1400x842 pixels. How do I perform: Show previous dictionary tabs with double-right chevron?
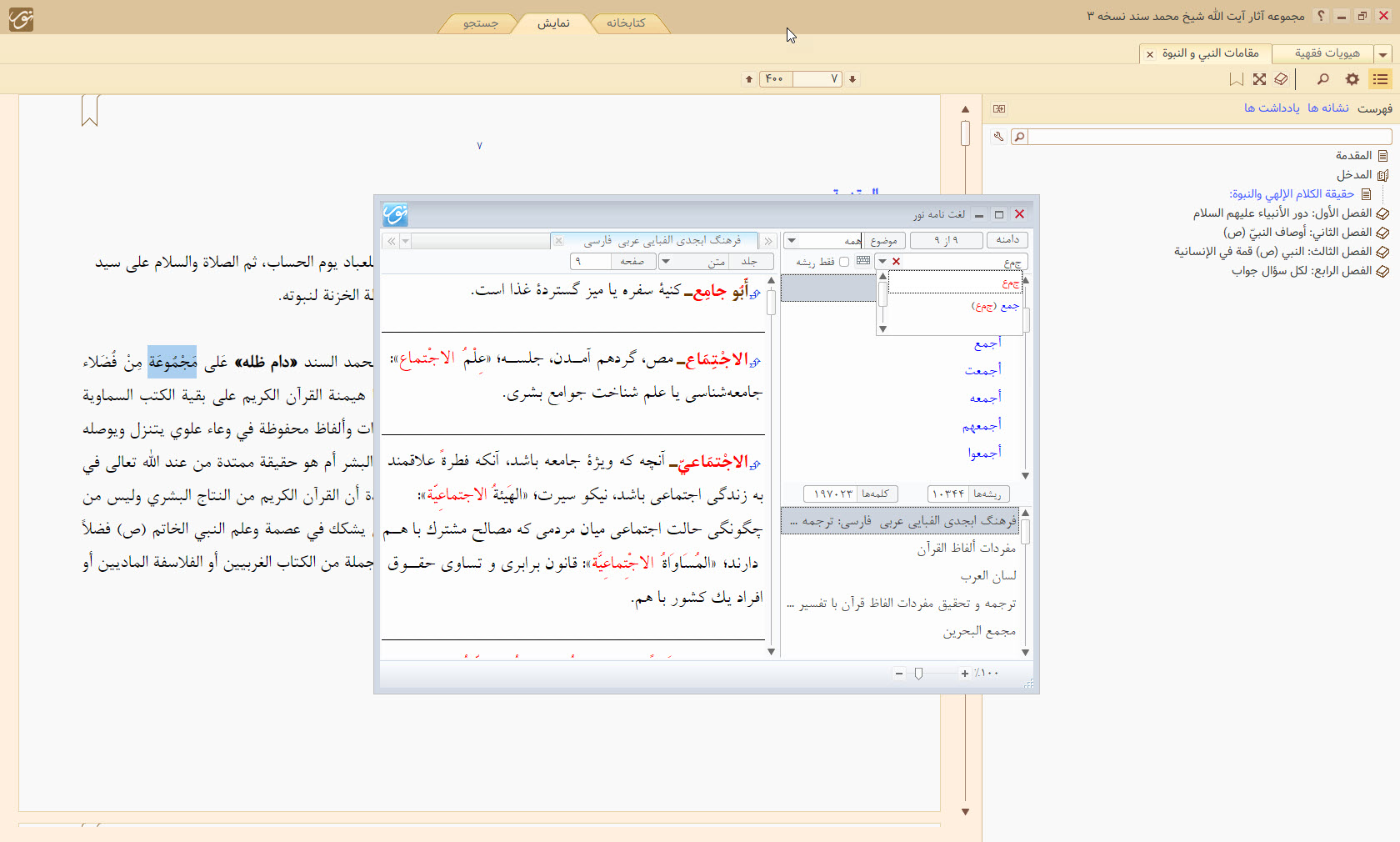pyautogui.click(x=768, y=241)
